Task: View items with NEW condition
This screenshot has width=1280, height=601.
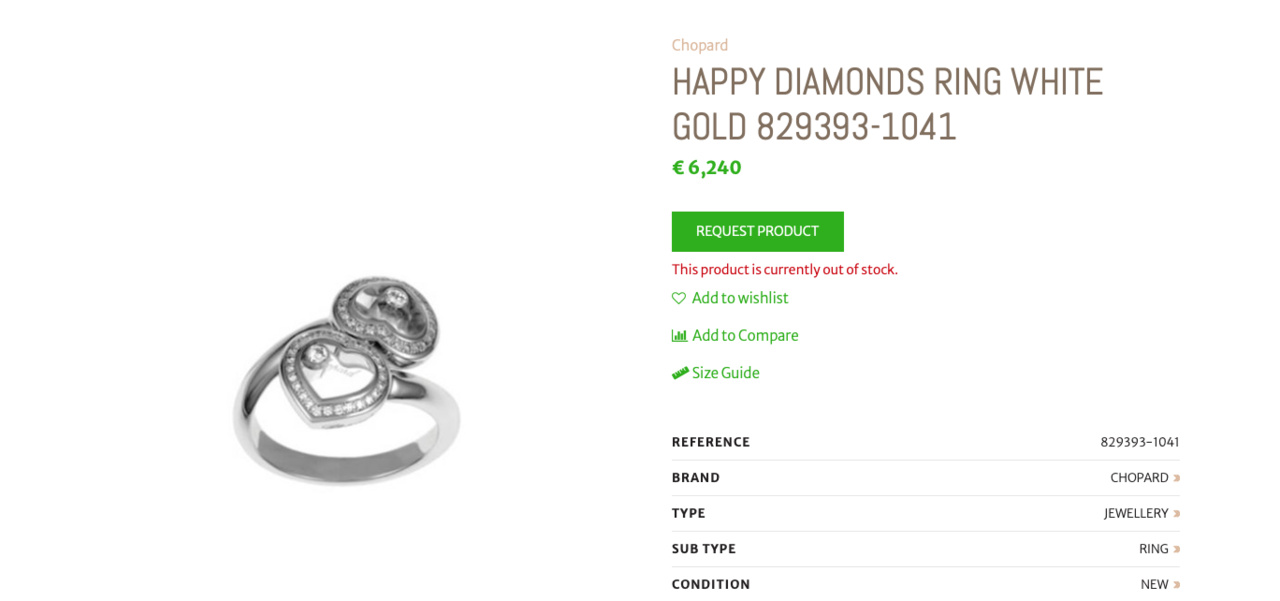Action: tap(1154, 585)
